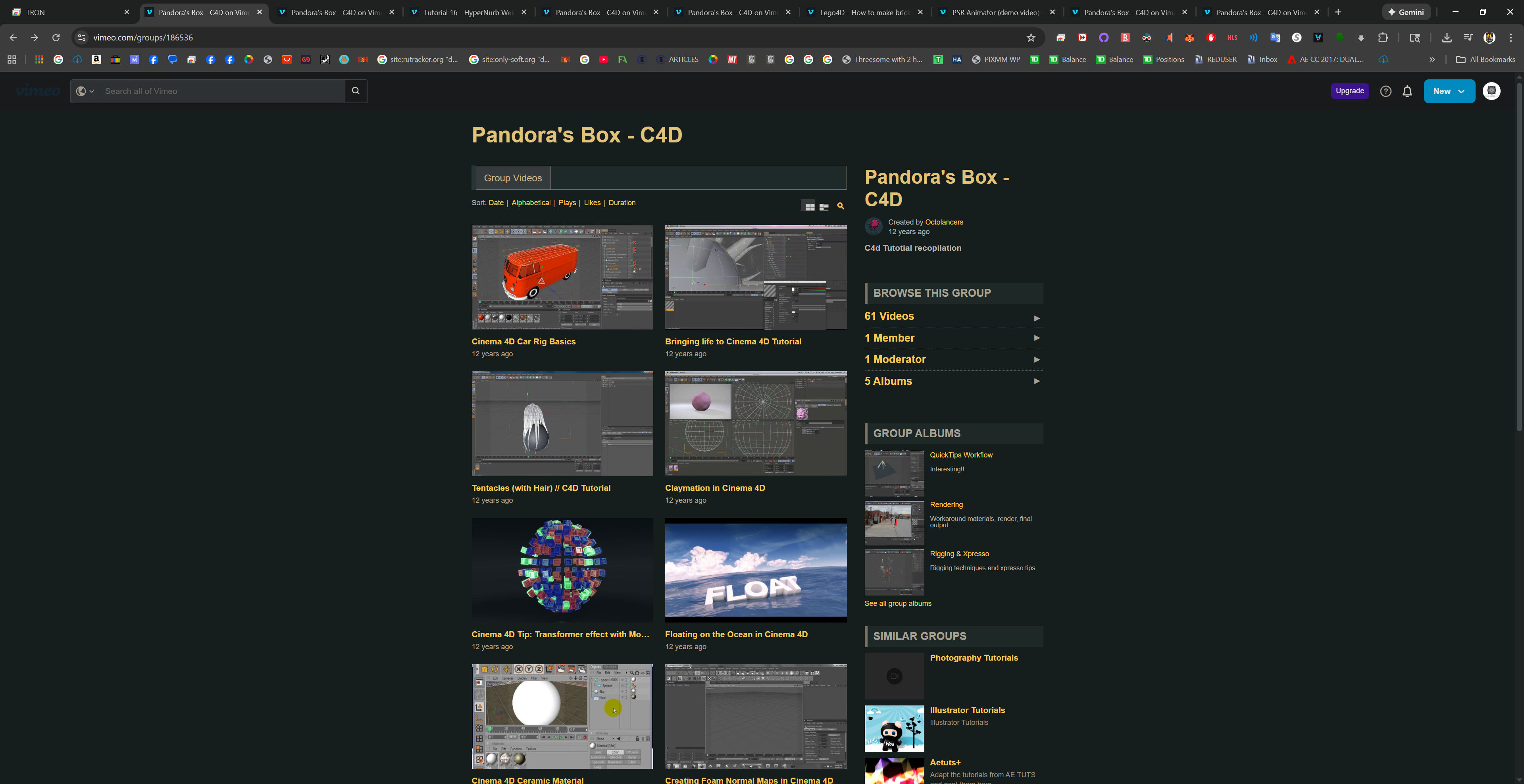Open Chrome extensions puzzle icon

click(1383, 38)
